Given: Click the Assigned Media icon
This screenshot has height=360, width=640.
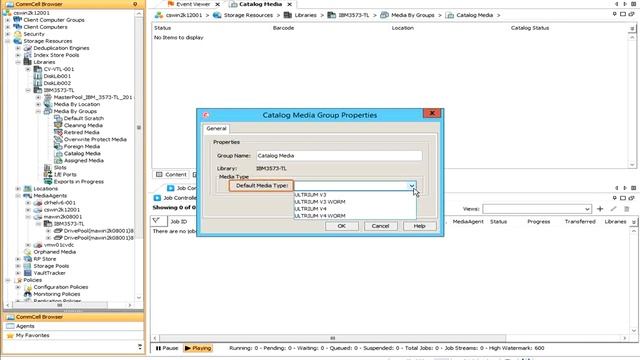Looking at the screenshot, I should 58,160.
